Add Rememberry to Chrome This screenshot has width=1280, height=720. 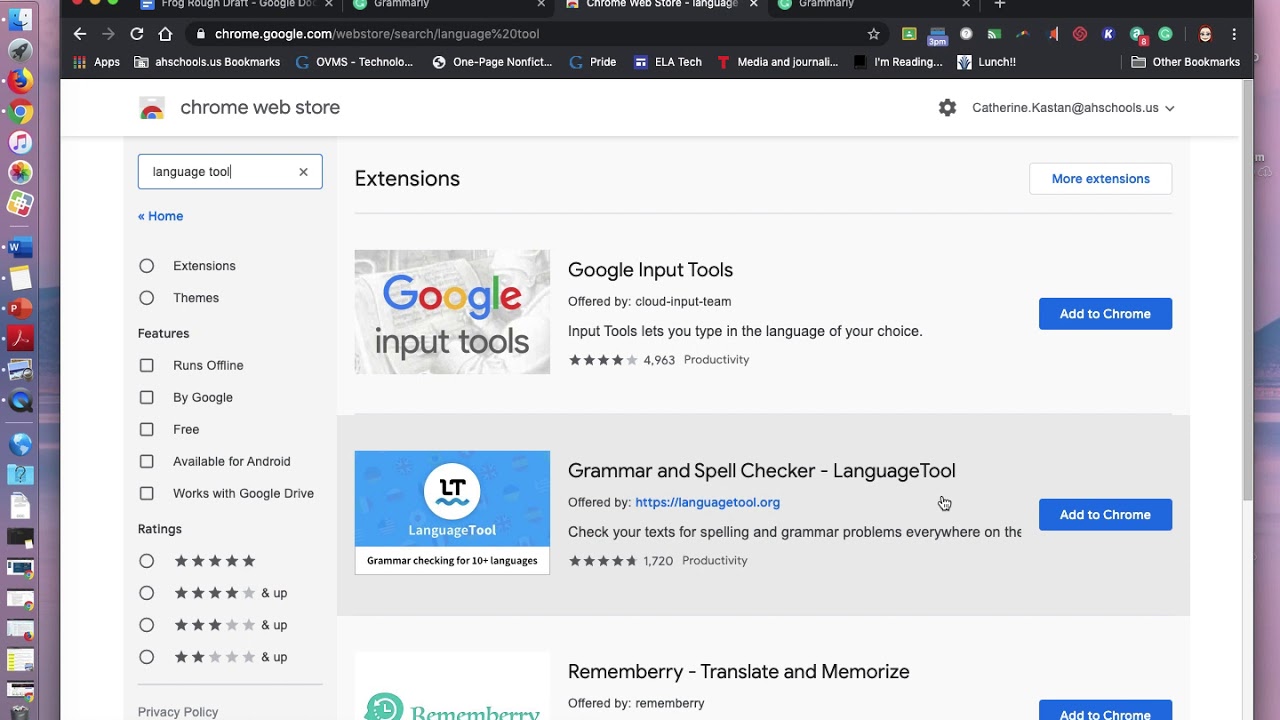pyautogui.click(x=1105, y=710)
